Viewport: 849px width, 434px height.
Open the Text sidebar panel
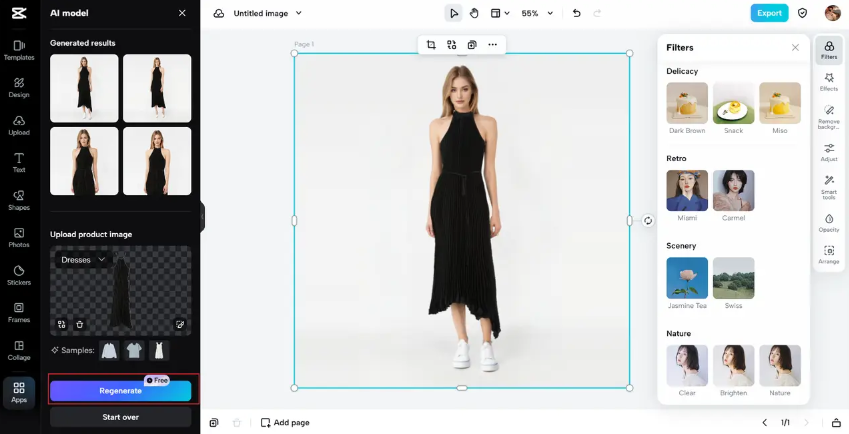19,162
